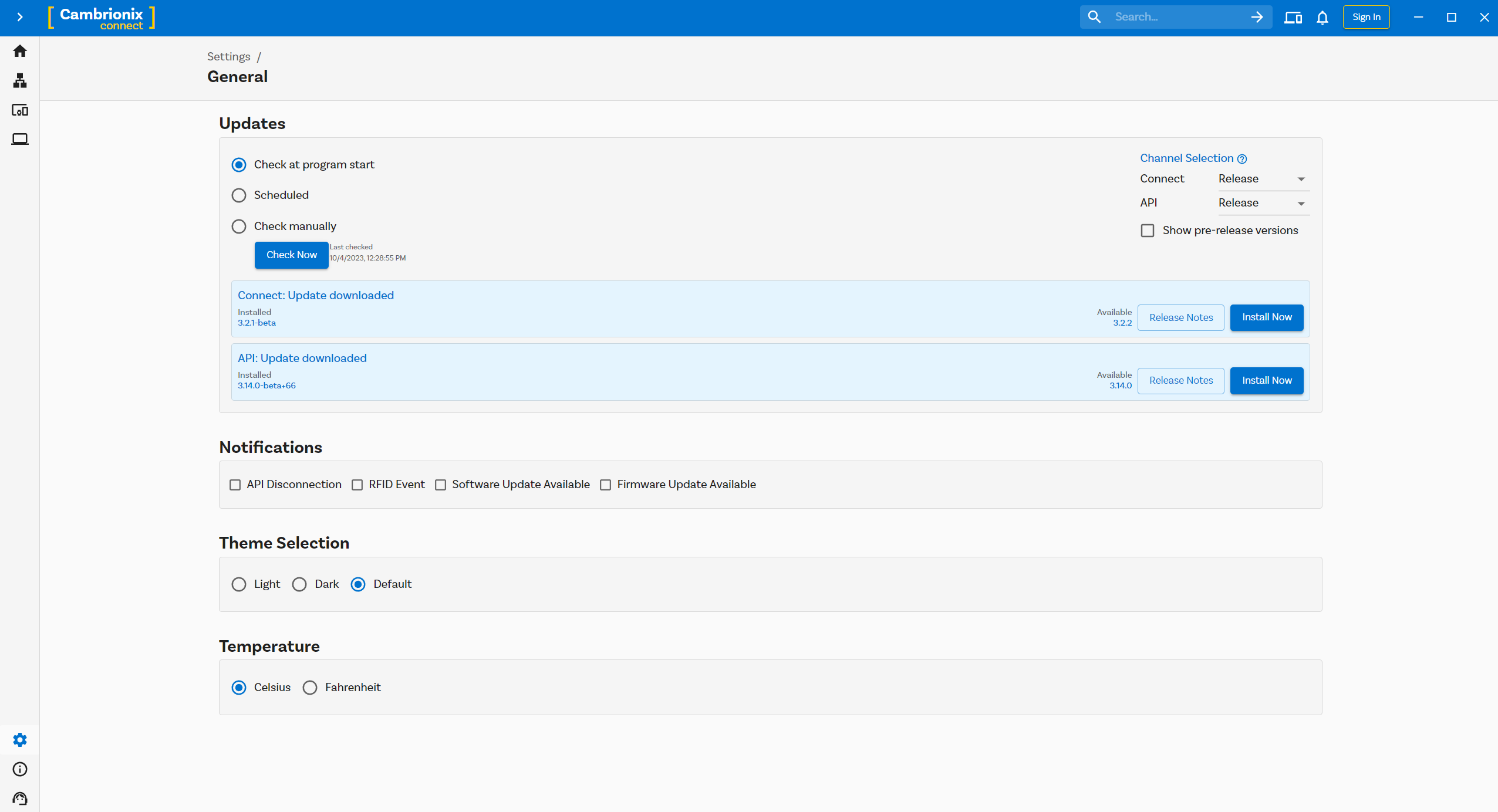Open the support headset icon
1498x812 pixels.
(20, 799)
